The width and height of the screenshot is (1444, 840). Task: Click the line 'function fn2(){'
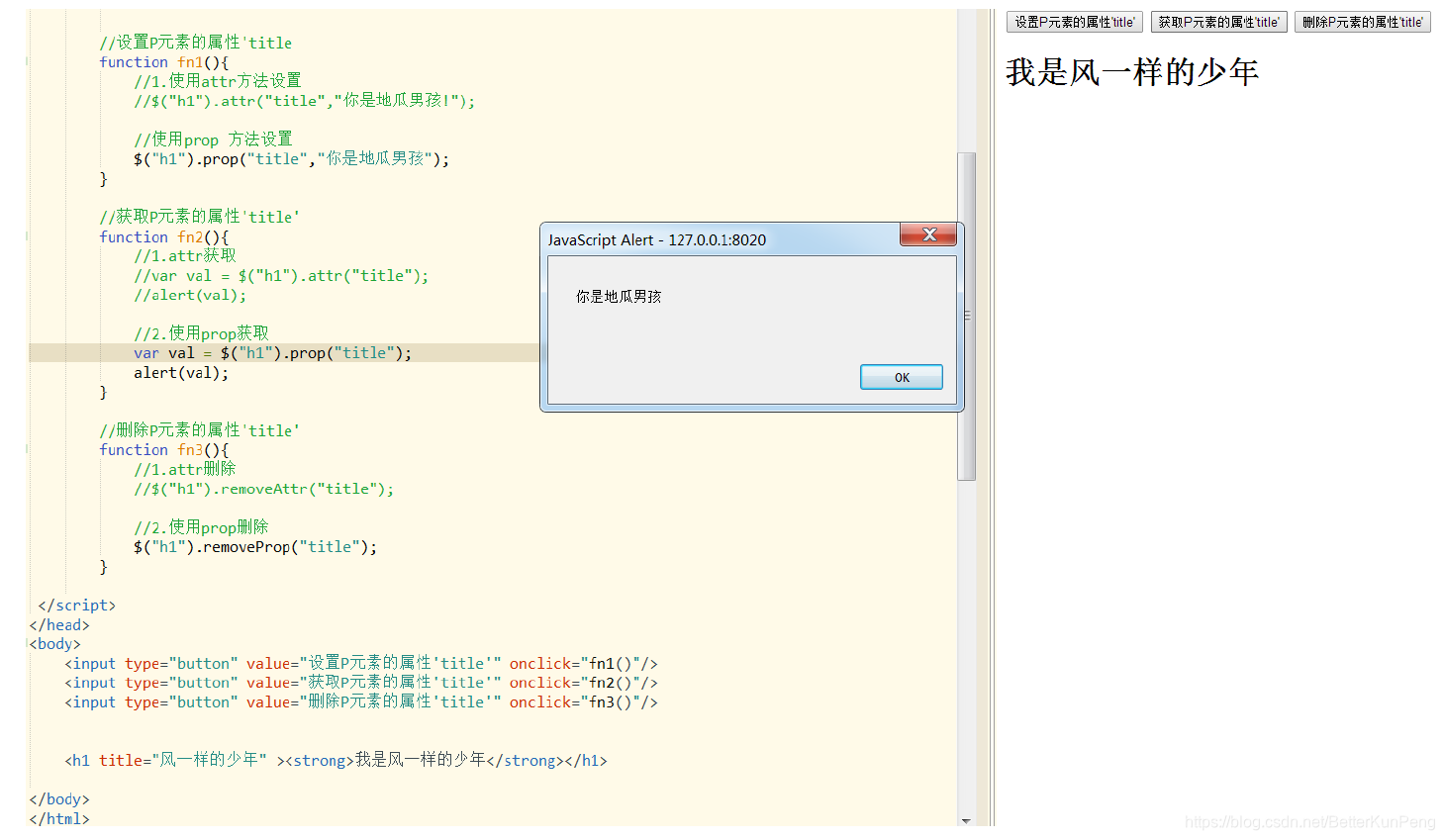point(163,237)
